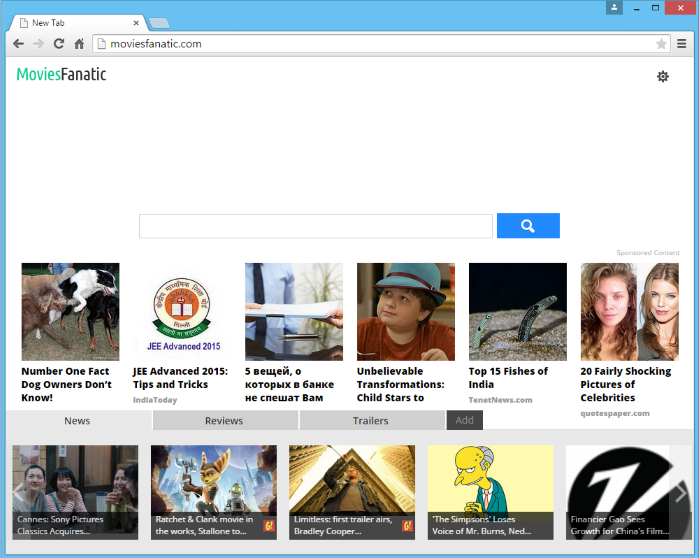Open the Financier Gao news card
Screen dimensions: 699x558
pos(629,492)
